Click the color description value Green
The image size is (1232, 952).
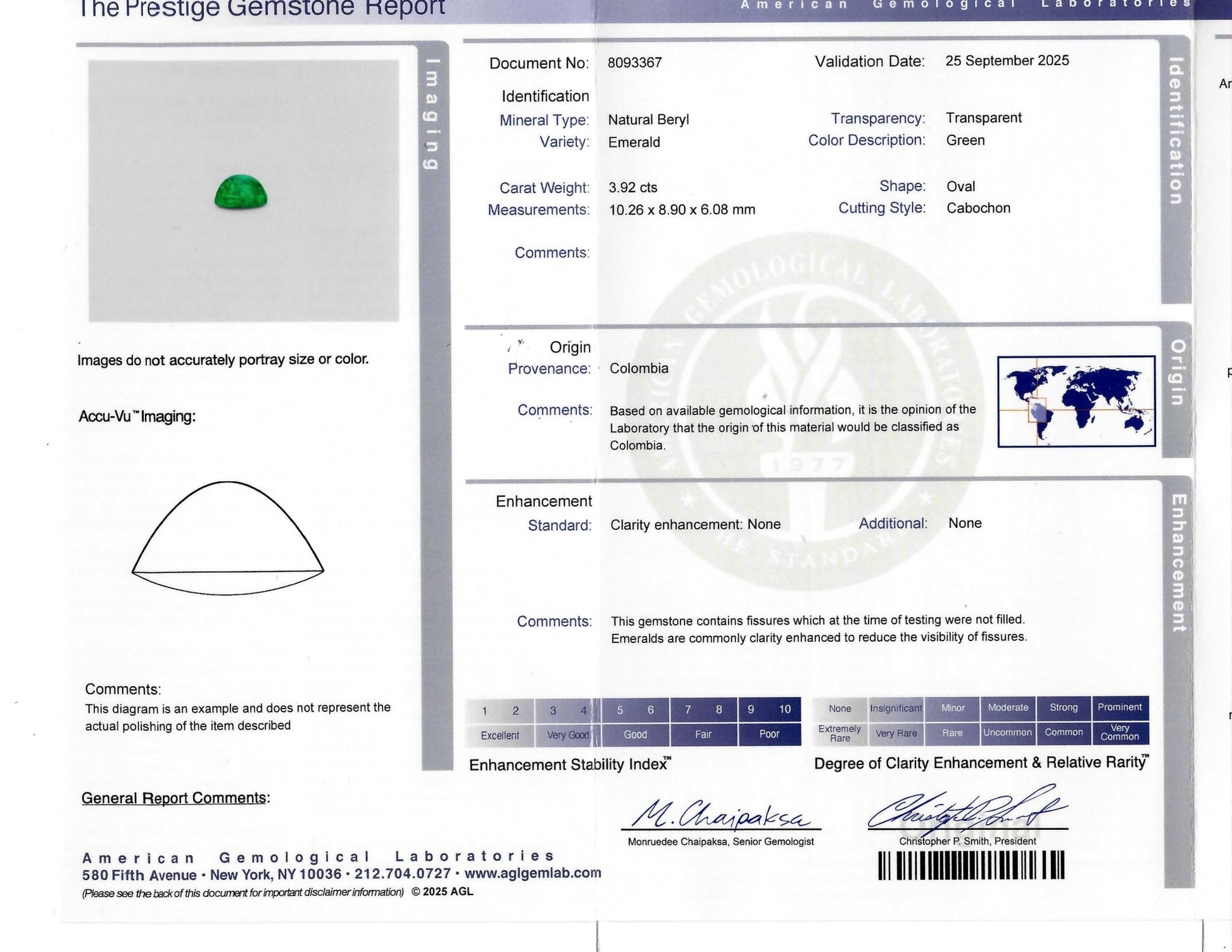[x=965, y=140]
